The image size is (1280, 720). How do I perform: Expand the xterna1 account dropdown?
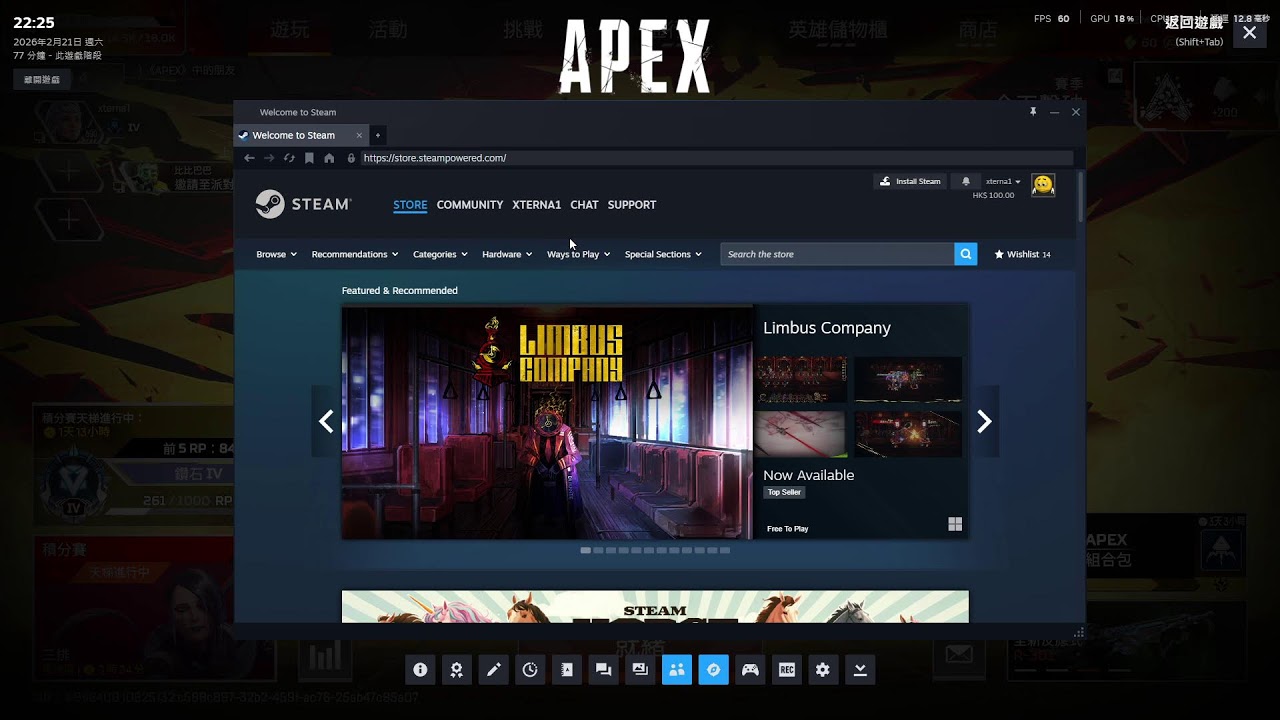click(x=1003, y=181)
